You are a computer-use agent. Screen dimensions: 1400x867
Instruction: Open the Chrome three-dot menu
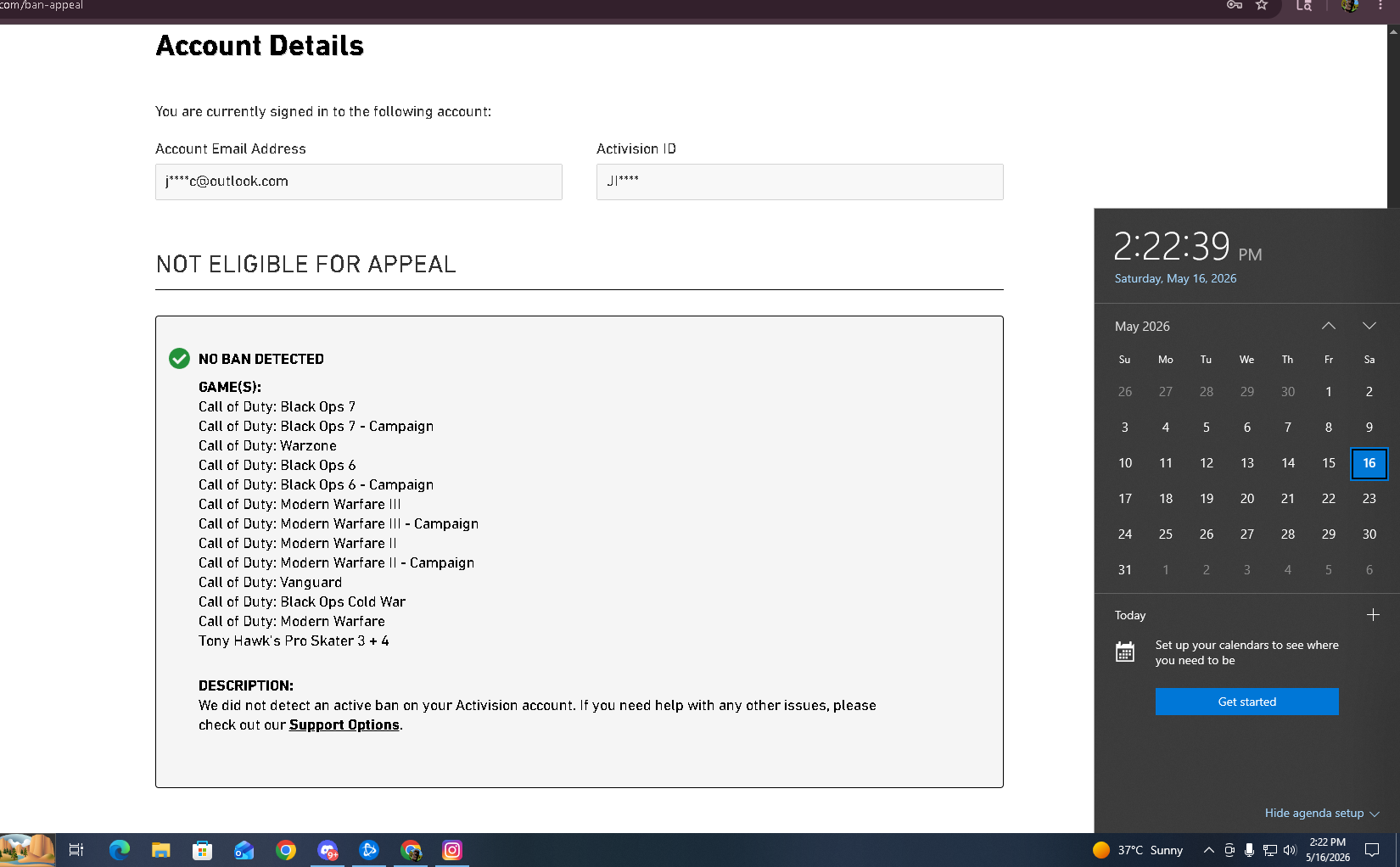1380,5
